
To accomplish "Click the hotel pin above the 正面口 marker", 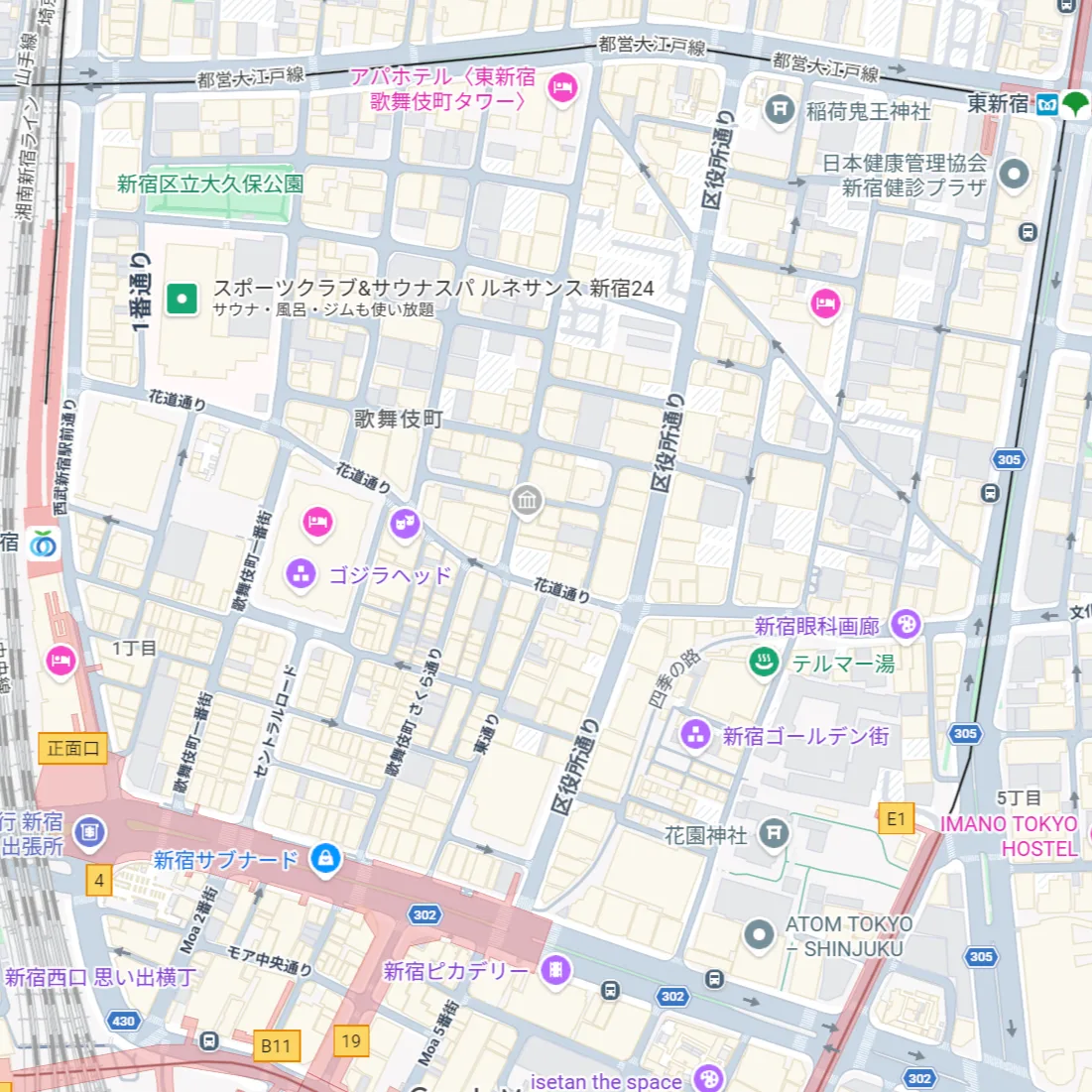I will pyautogui.click(x=61, y=661).
